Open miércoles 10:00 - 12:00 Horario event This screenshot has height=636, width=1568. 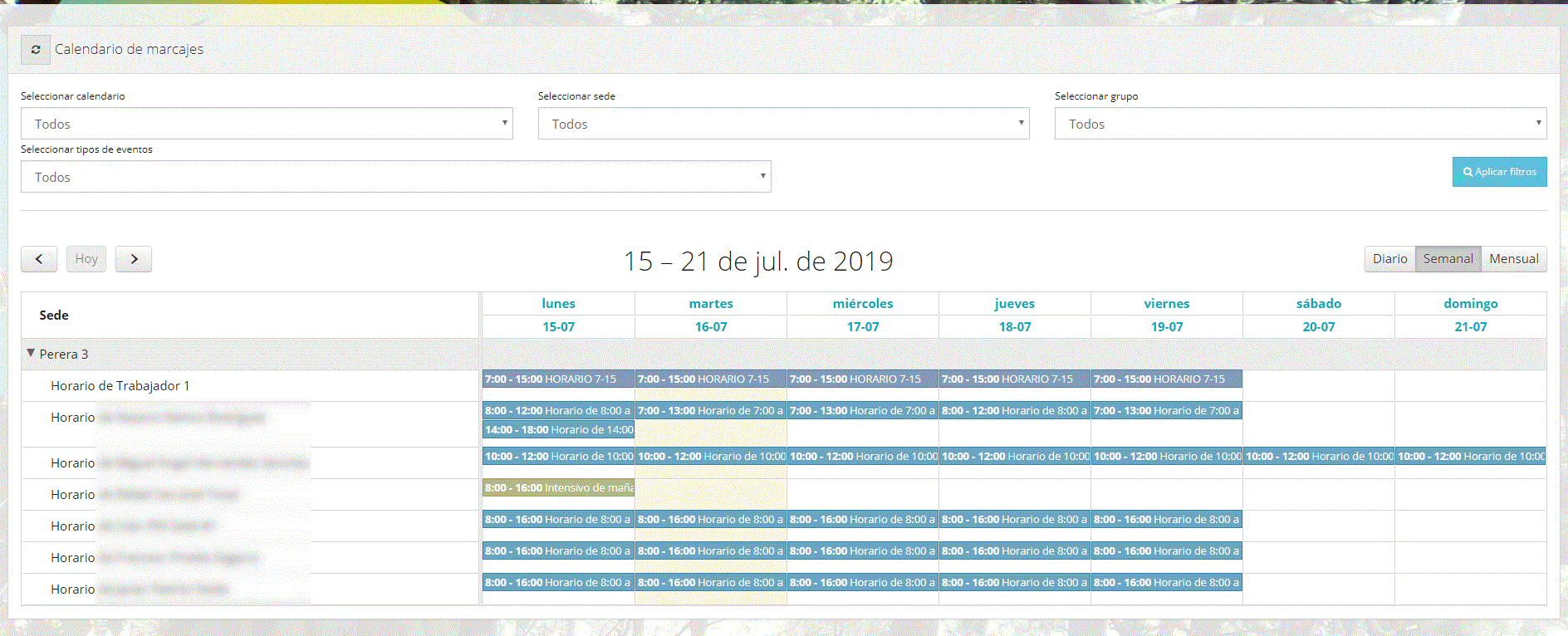pos(863,457)
